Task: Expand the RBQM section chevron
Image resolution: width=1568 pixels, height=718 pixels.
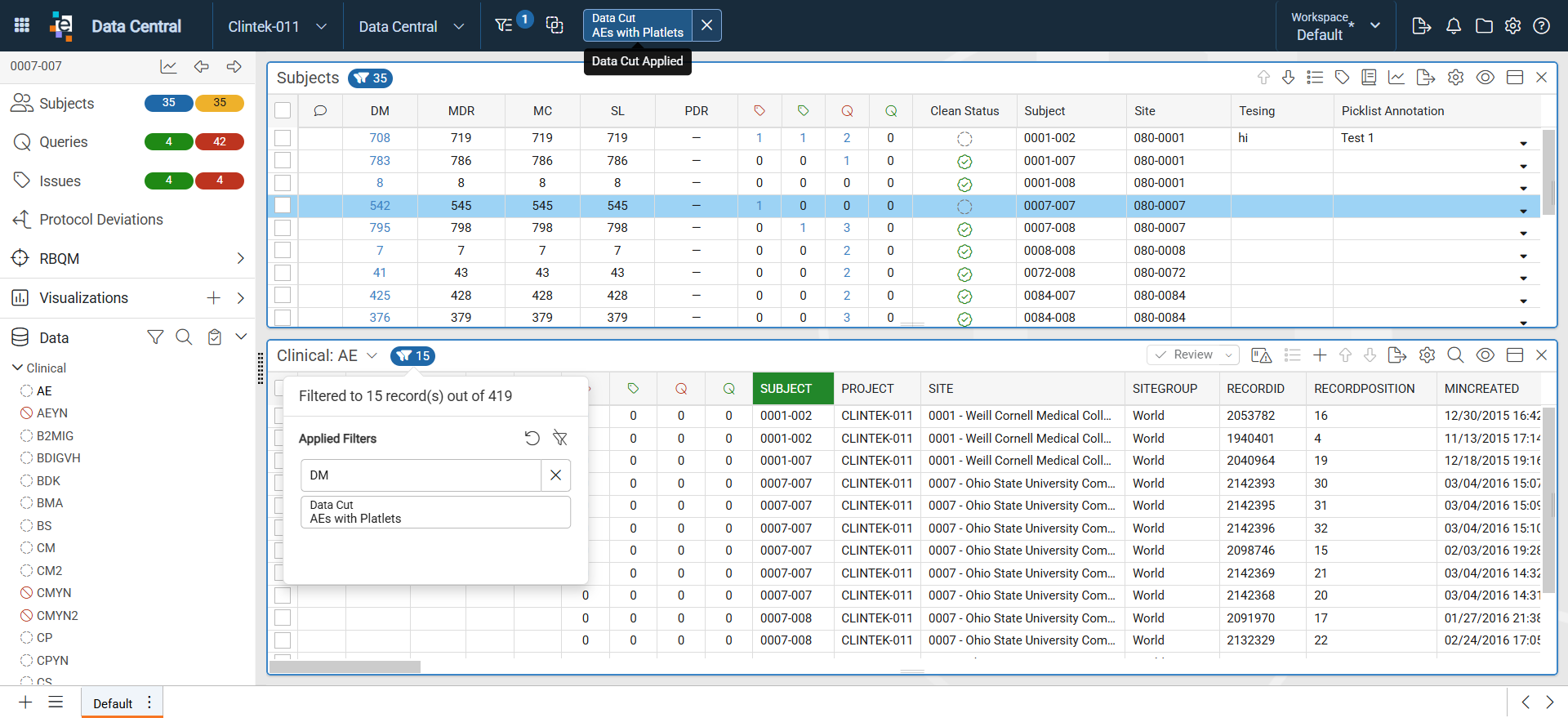Action: pos(240,259)
